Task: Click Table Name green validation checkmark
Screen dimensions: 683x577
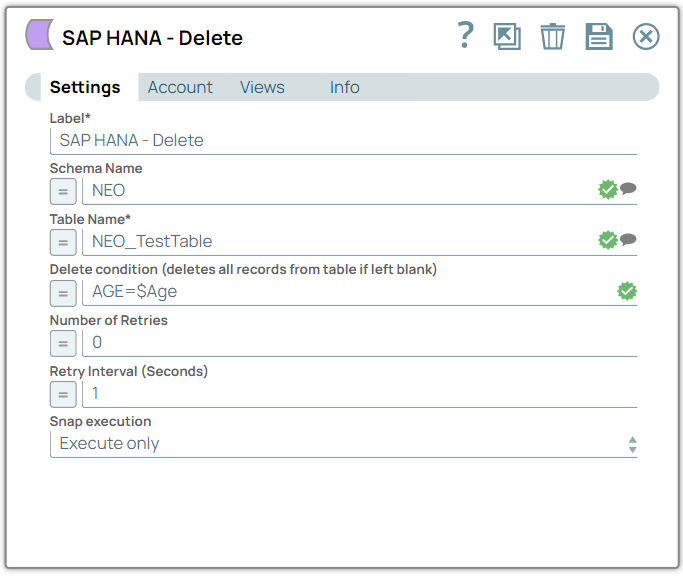Action: click(x=608, y=240)
